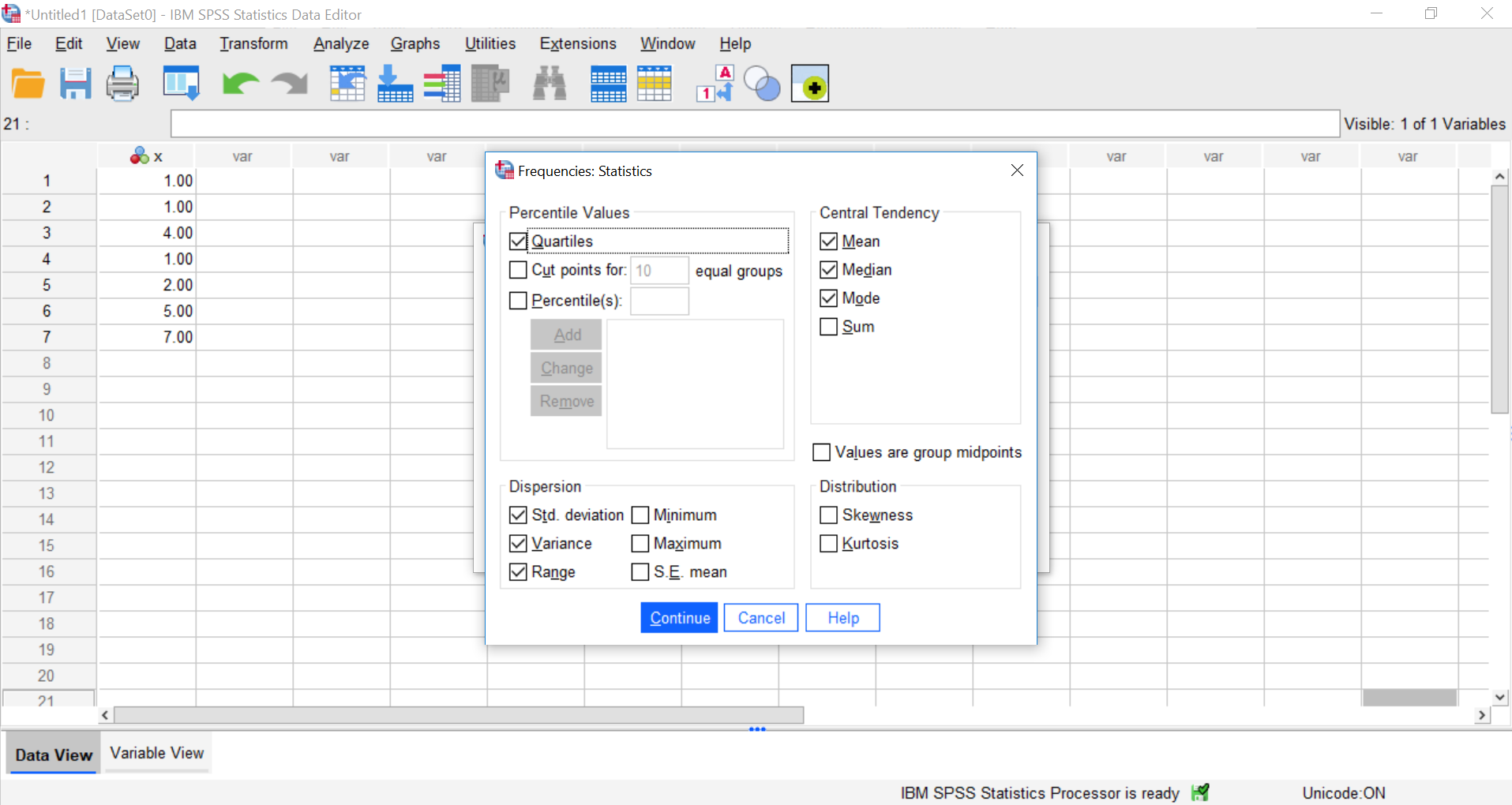Select cell with value 7.00
Screen dimensions: 1512x805
pos(147,337)
